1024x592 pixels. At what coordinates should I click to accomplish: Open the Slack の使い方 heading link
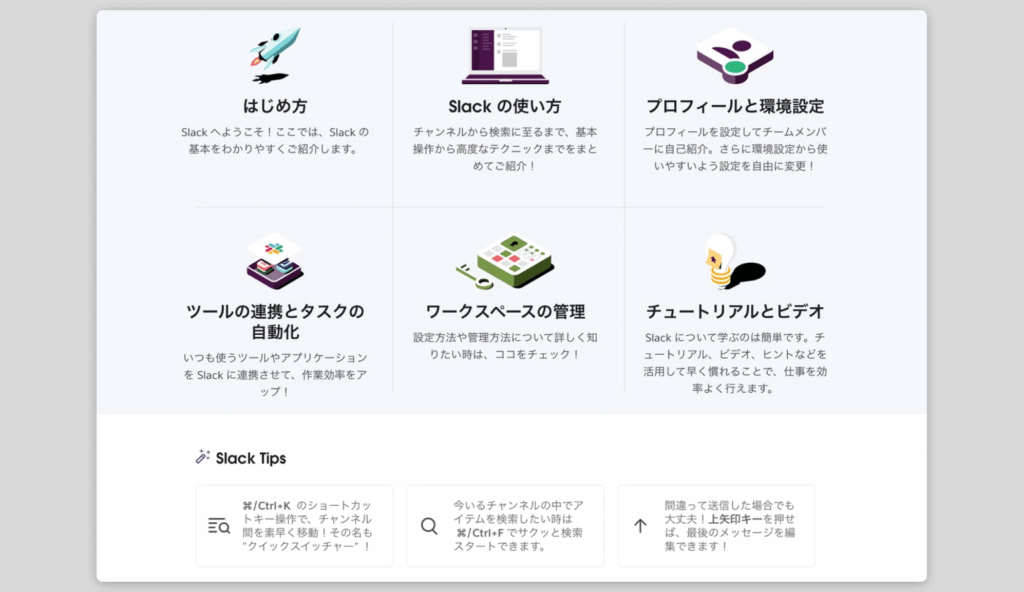pos(504,106)
